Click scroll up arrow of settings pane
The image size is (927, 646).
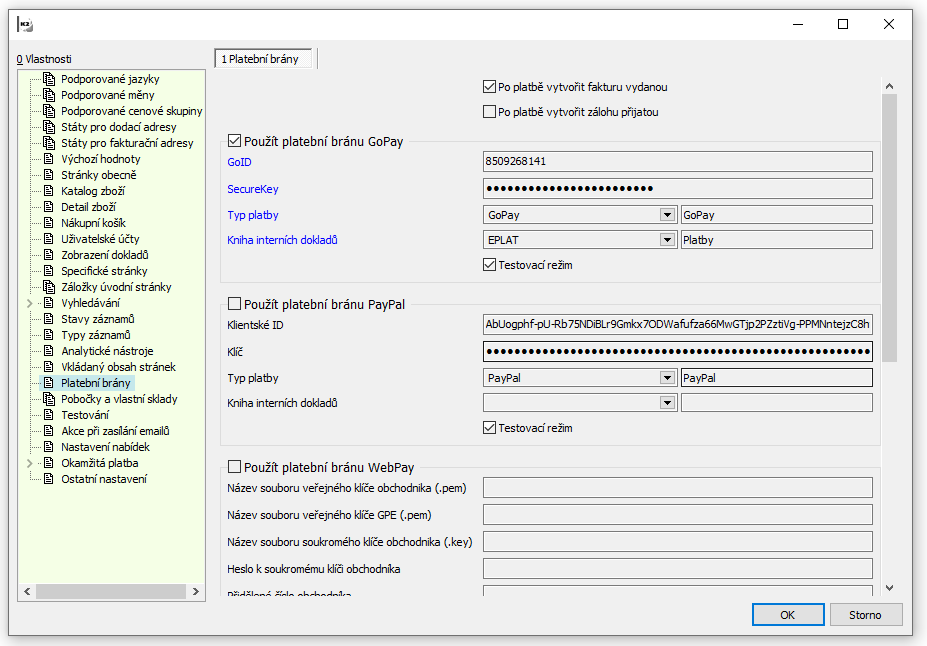[889, 86]
